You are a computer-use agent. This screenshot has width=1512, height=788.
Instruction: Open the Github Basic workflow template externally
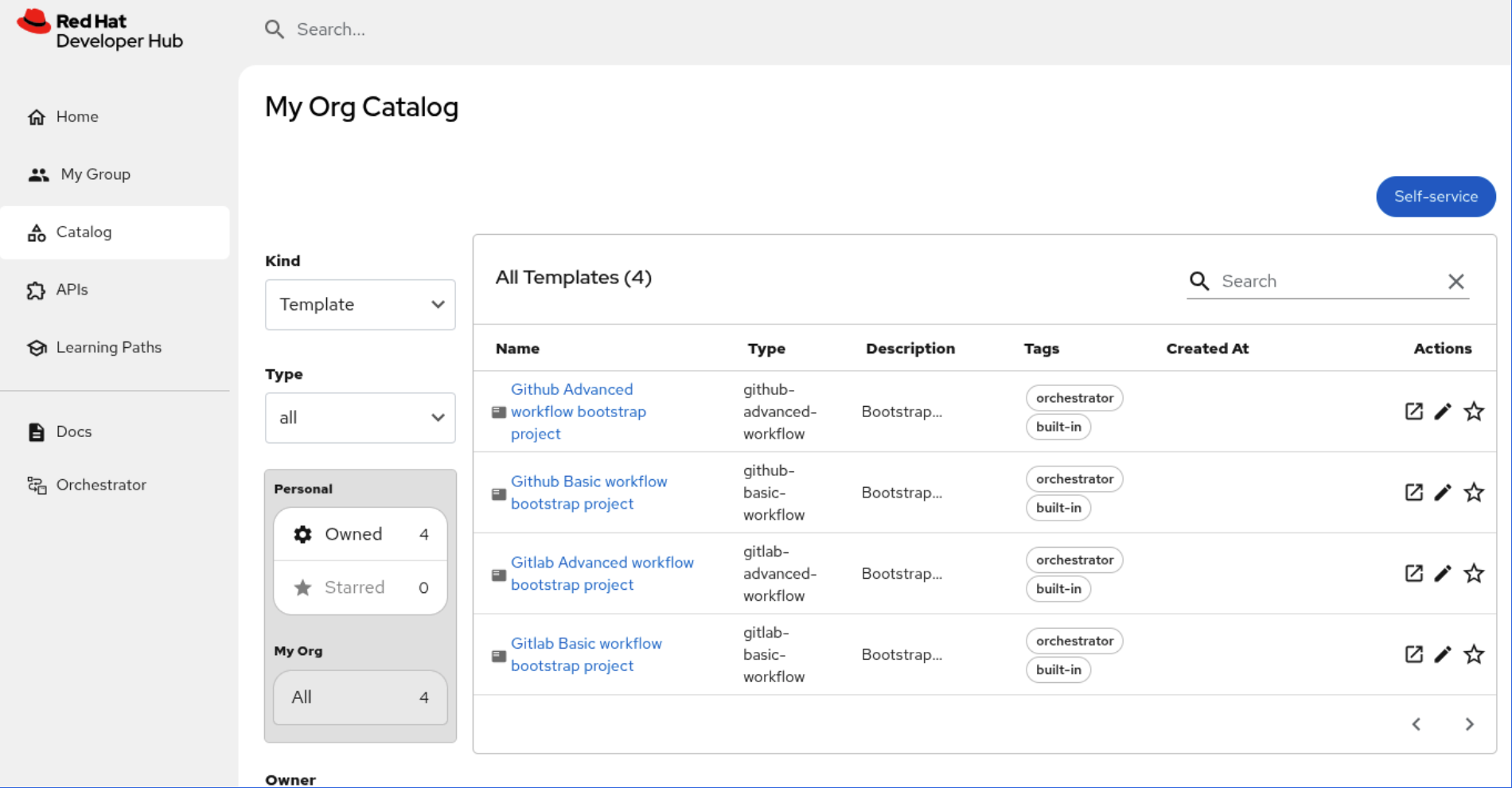1413,492
